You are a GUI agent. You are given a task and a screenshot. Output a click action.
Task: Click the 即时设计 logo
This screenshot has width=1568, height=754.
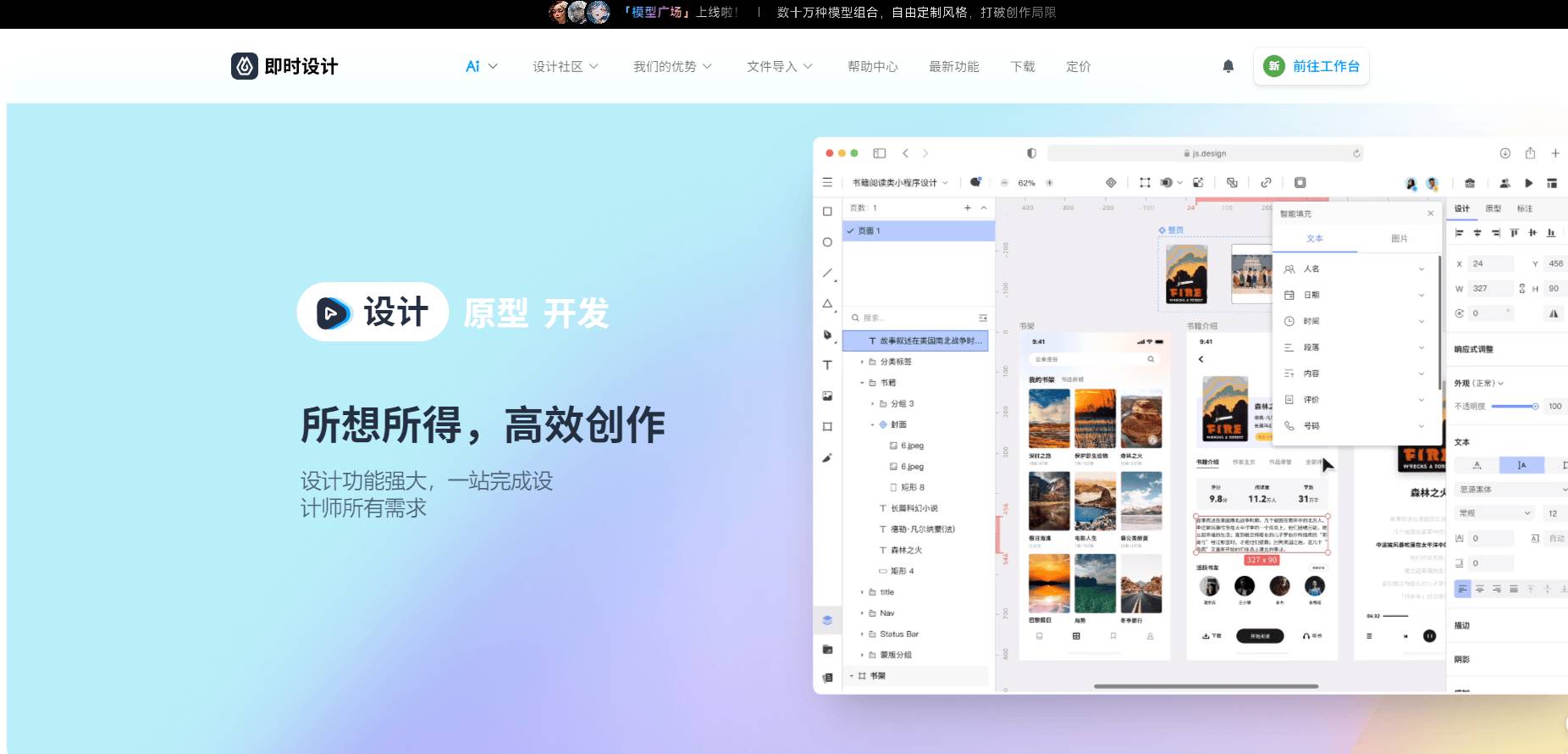coord(284,66)
